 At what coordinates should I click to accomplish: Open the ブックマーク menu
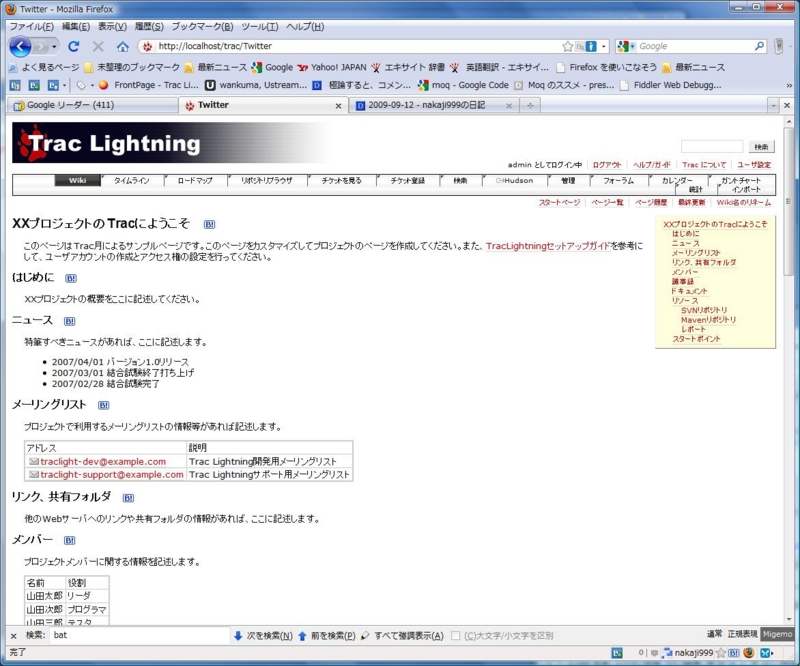tap(202, 27)
